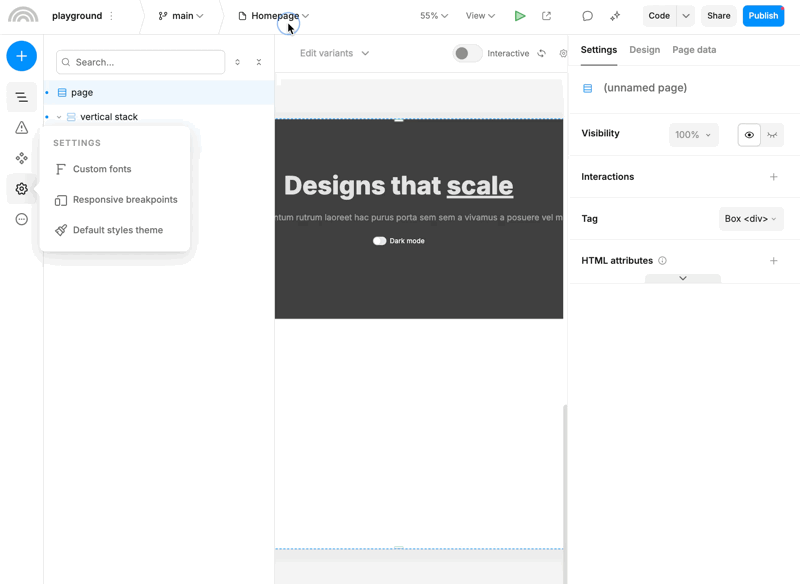Open the Code button dropdown arrow
Image resolution: width=800 pixels, height=584 pixels.
686,16
